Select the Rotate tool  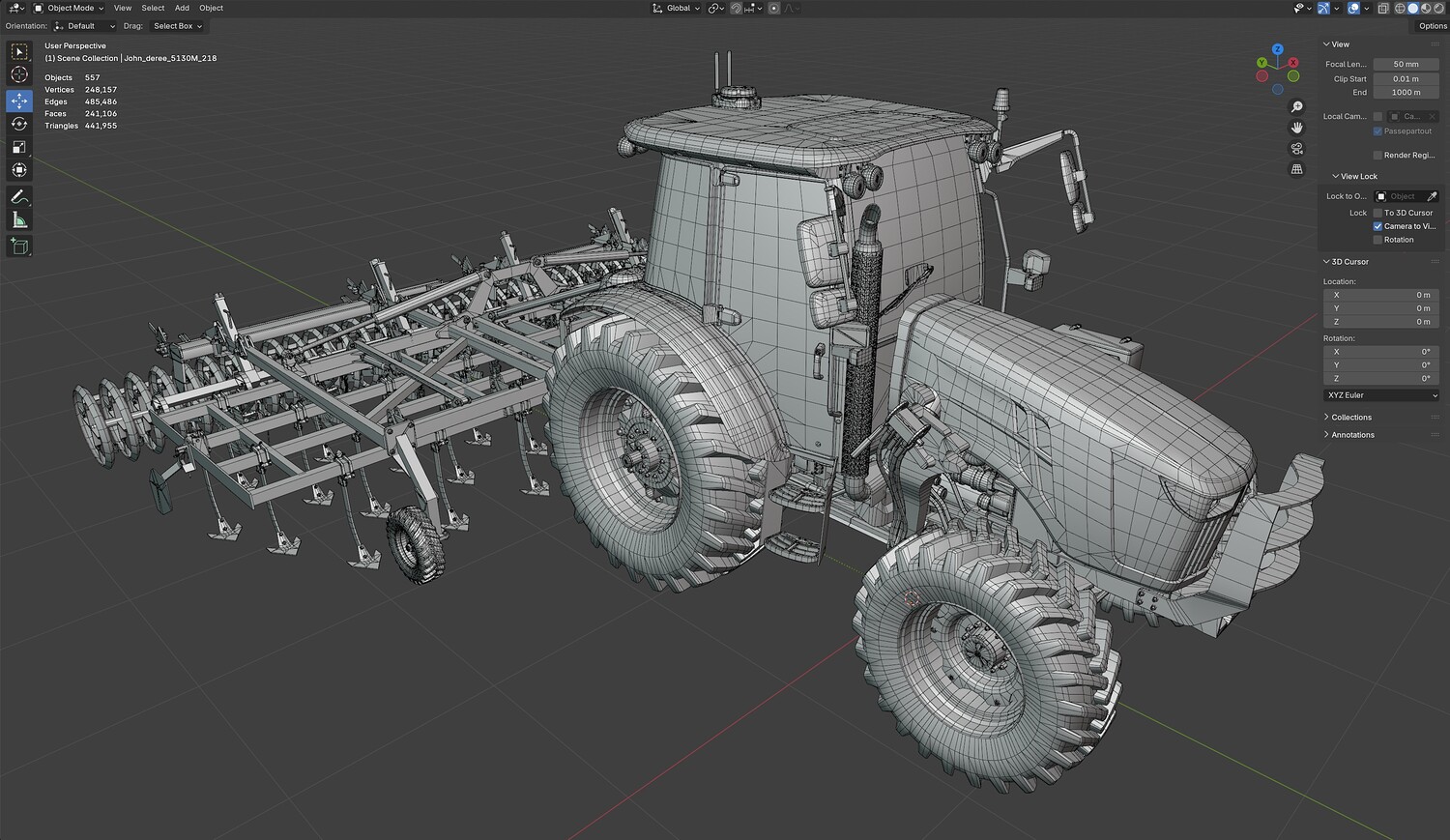pyautogui.click(x=19, y=124)
